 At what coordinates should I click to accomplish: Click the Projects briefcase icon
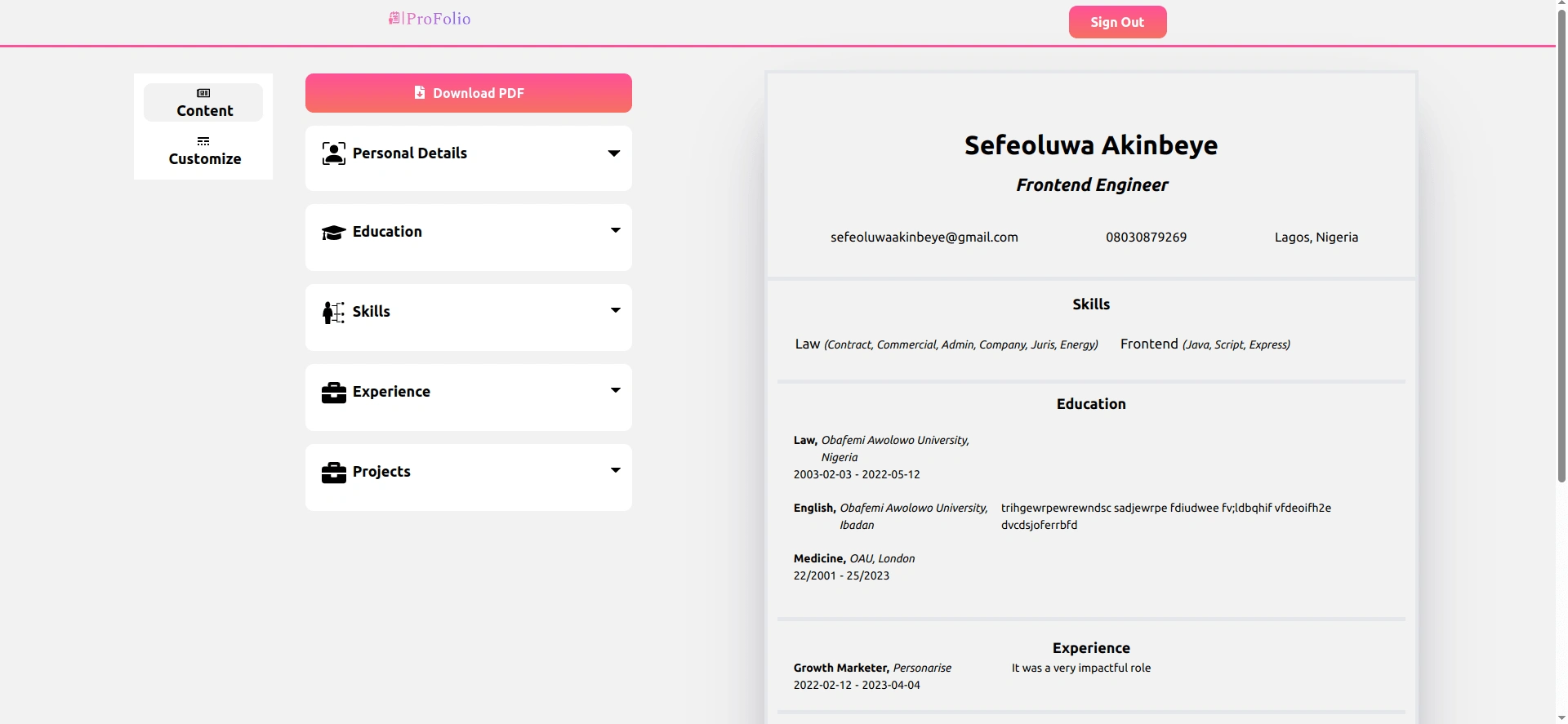point(333,473)
